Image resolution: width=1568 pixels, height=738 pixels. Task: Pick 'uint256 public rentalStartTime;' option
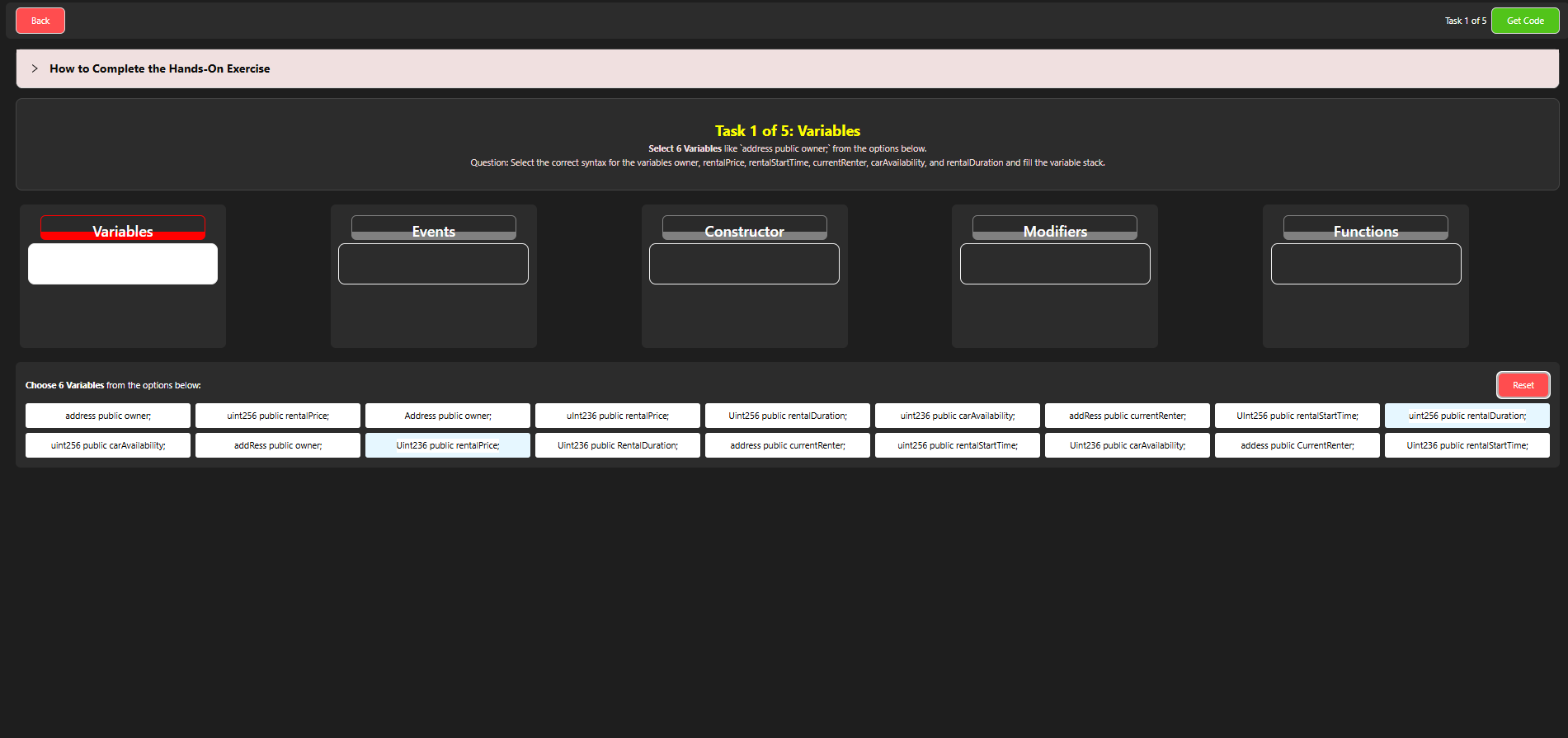[x=958, y=445]
